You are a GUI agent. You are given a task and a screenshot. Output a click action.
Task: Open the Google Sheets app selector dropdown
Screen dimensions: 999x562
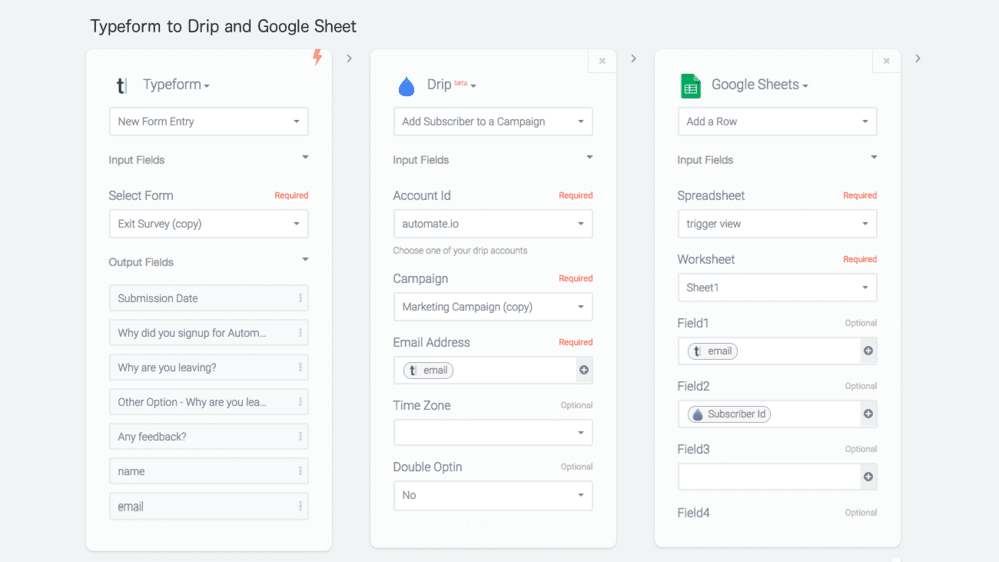759,85
